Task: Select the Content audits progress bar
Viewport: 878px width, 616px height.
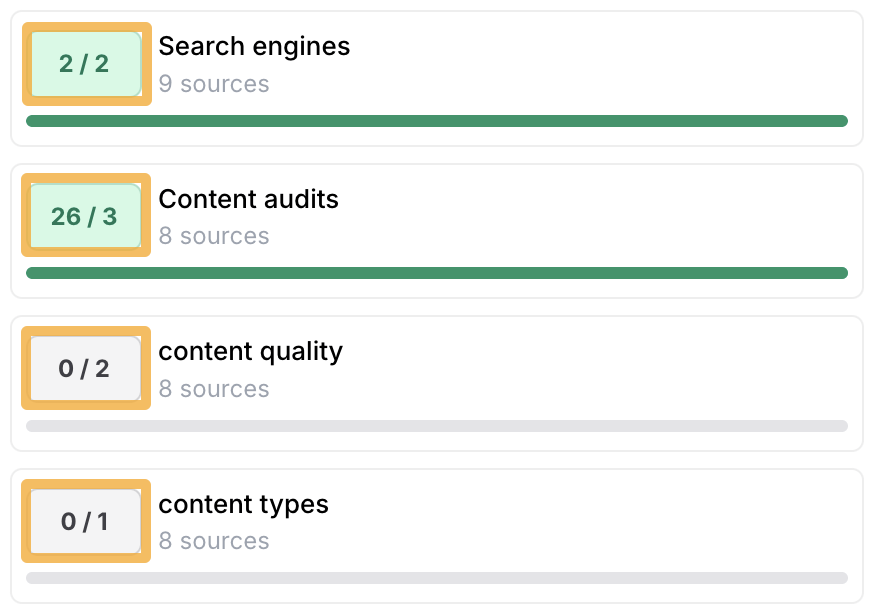Action: [x=437, y=272]
